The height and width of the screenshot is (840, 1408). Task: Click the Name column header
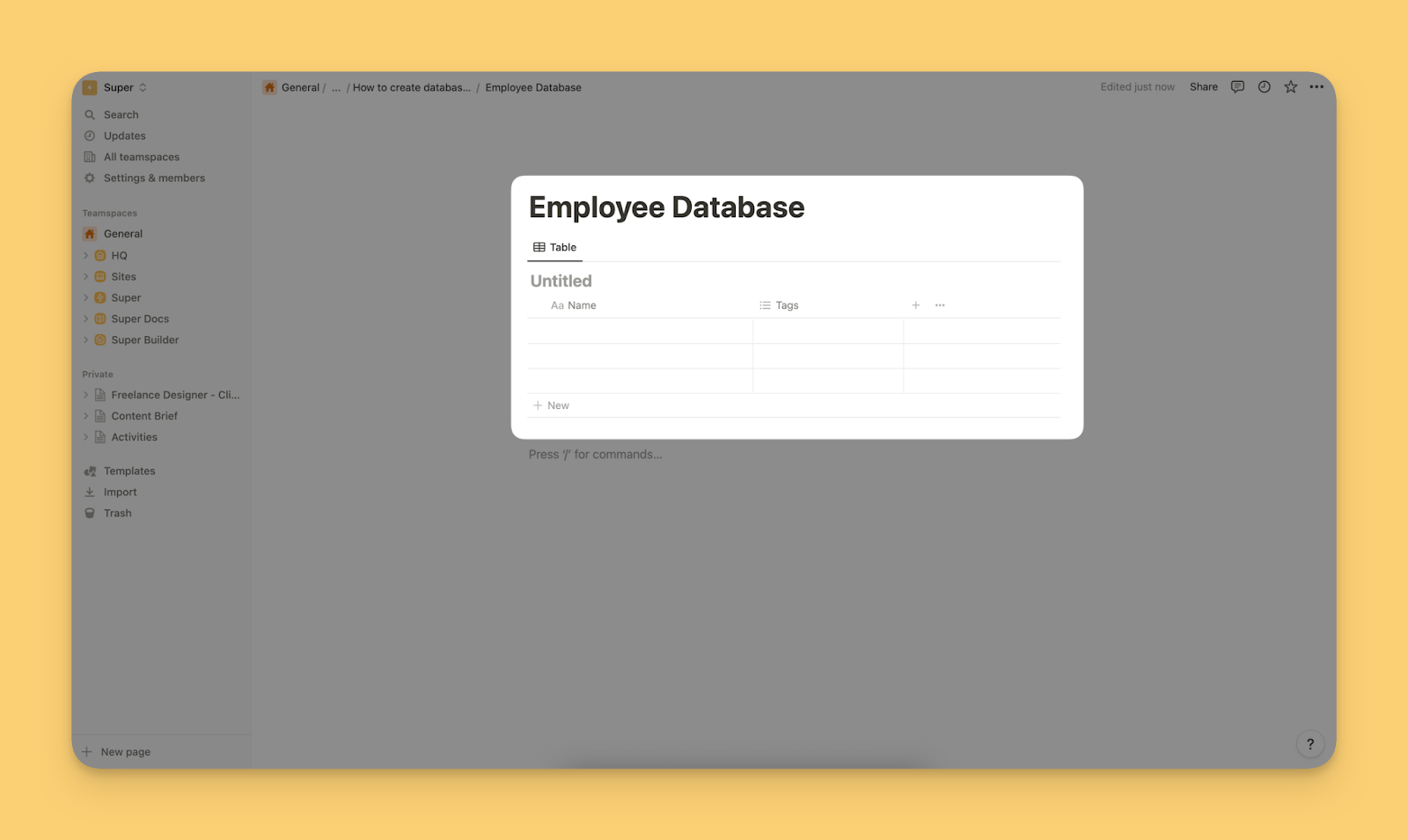coord(574,306)
